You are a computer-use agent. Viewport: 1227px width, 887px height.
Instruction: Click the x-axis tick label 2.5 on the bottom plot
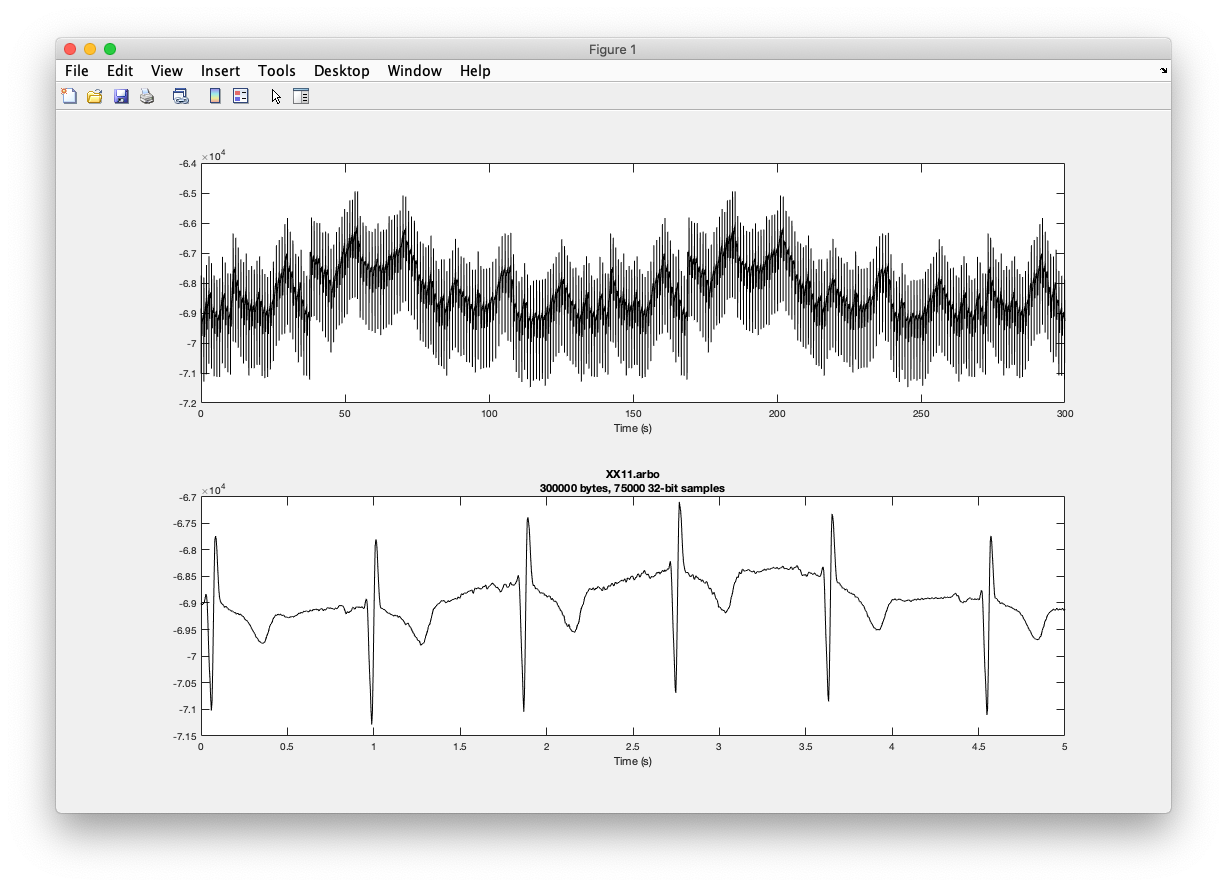tap(632, 746)
